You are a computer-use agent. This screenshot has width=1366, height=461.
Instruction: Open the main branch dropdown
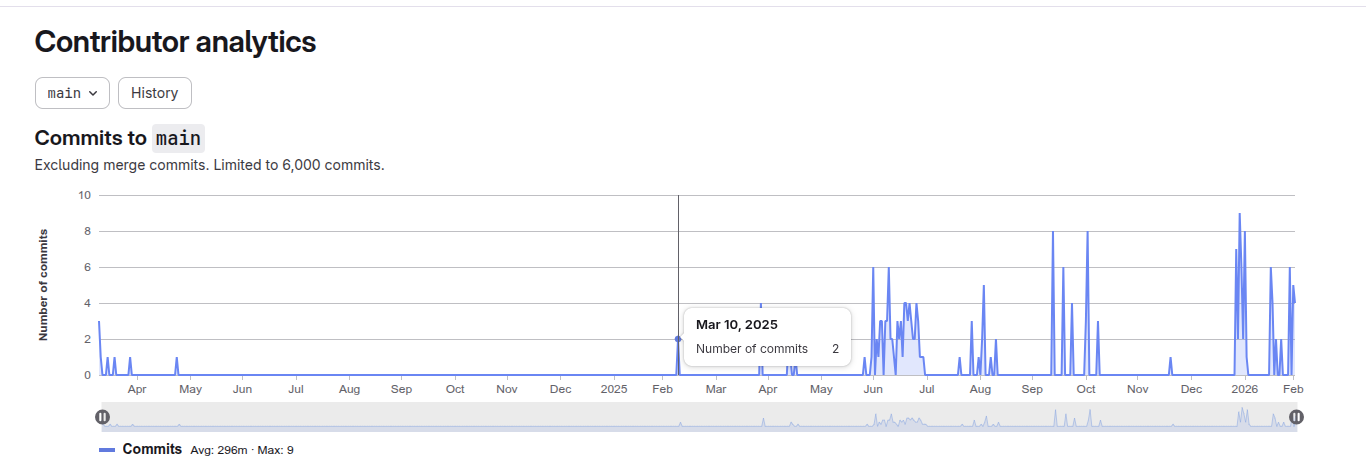coord(72,93)
